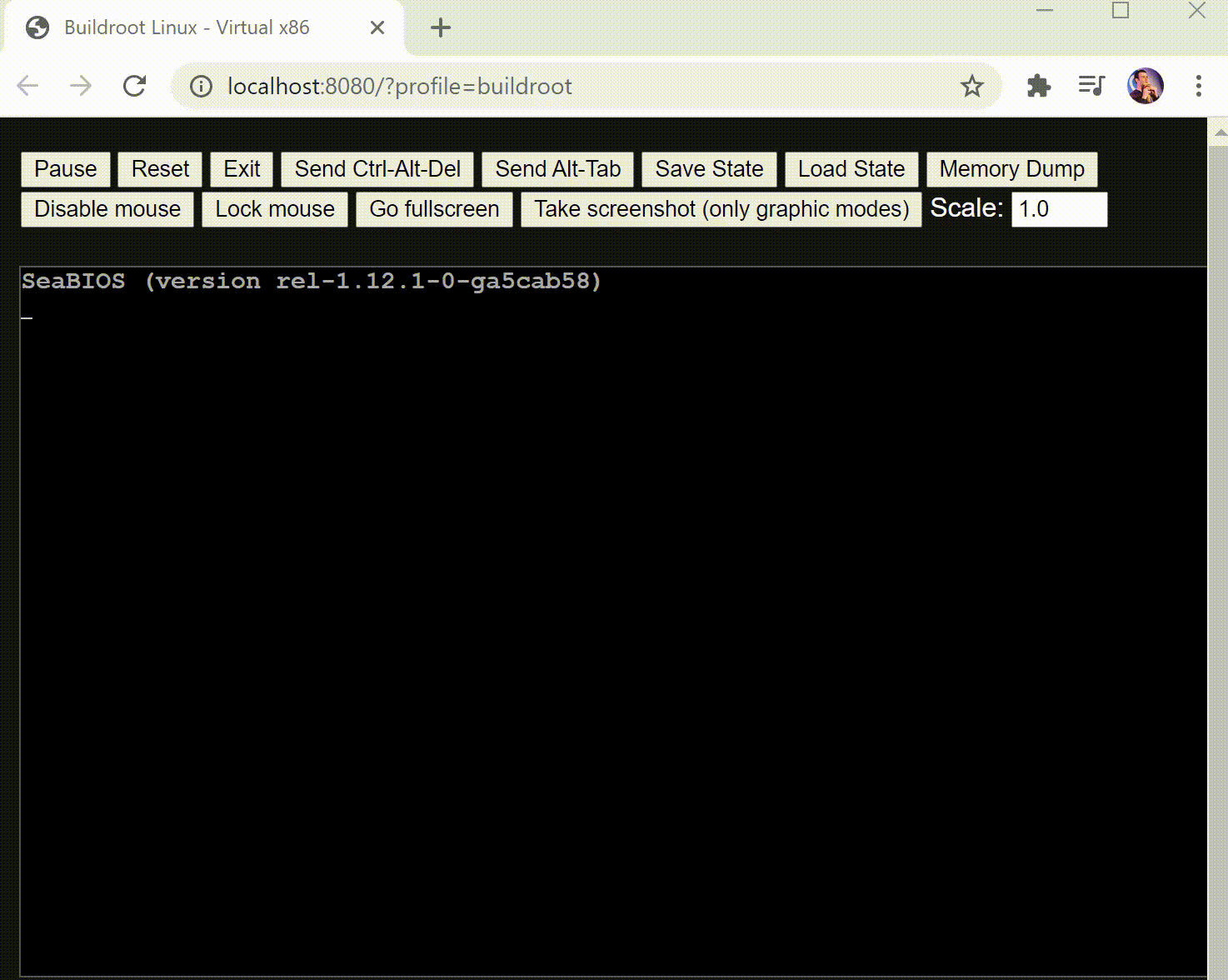This screenshot has width=1228, height=980.
Task: Click the browser reload page icon
Action: tap(134, 86)
